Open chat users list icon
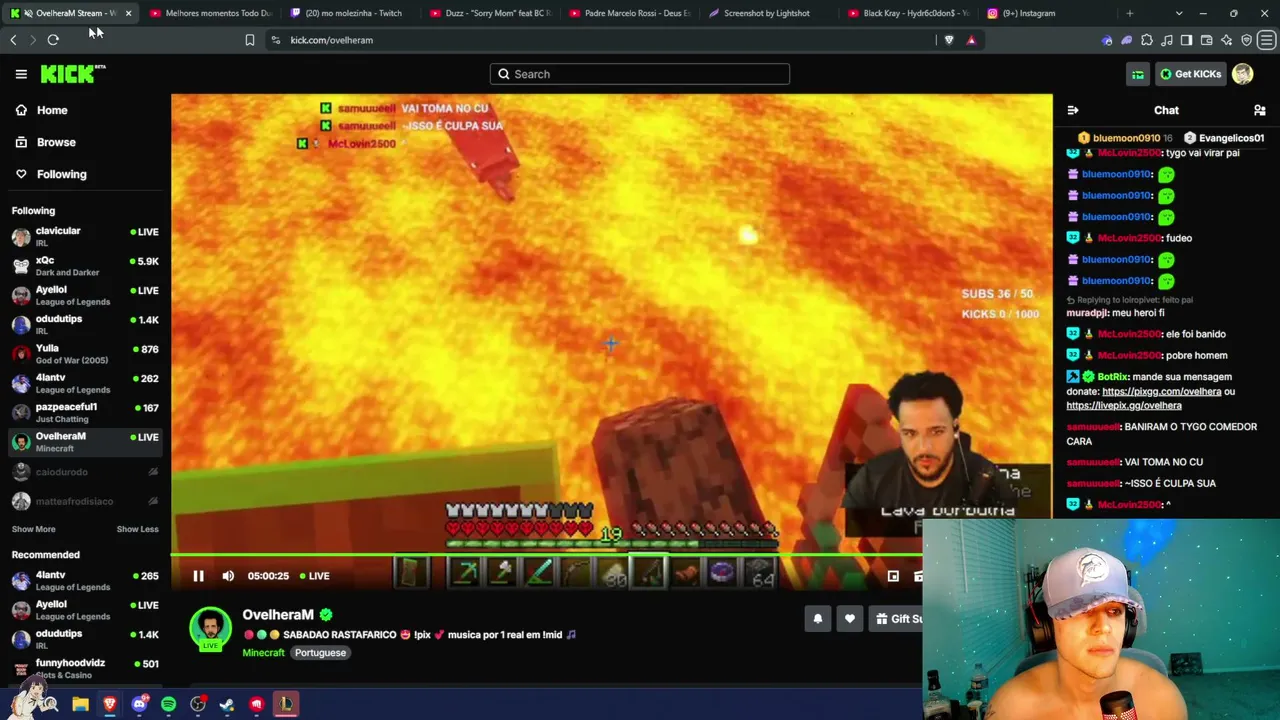 (1260, 110)
